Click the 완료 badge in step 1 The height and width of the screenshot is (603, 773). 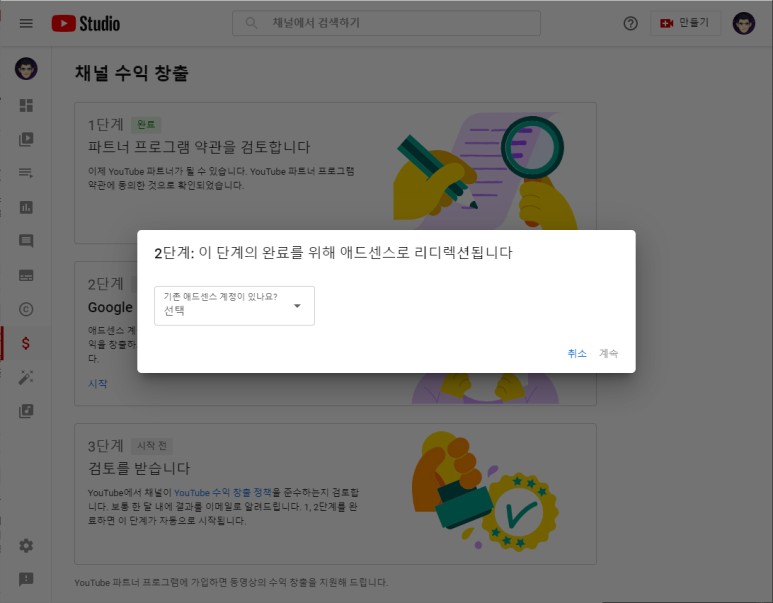coord(146,125)
